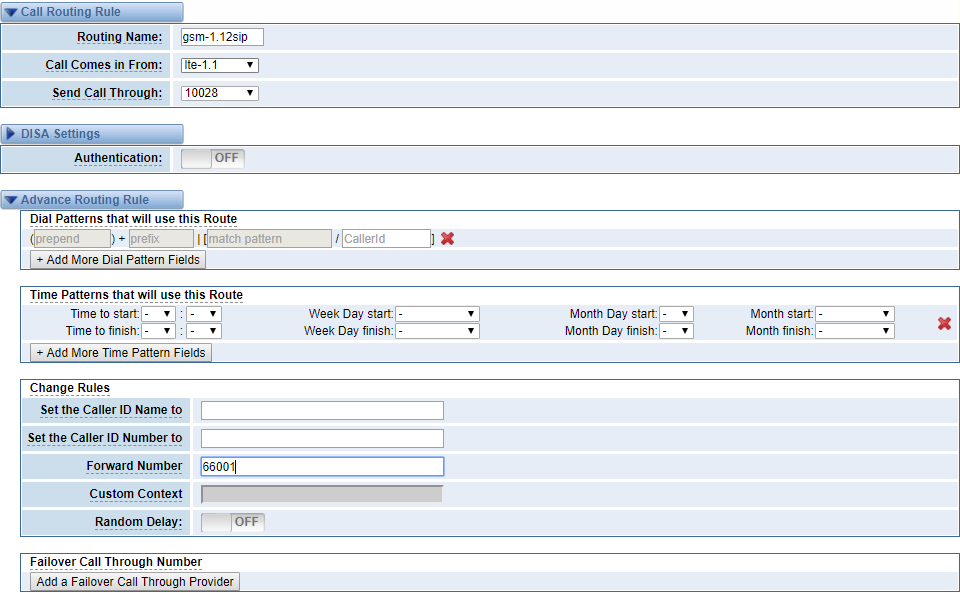Focus the Set the Caller ID Name field
Image resolution: width=960 pixels, height=593 pixels.
pos(322,411)
